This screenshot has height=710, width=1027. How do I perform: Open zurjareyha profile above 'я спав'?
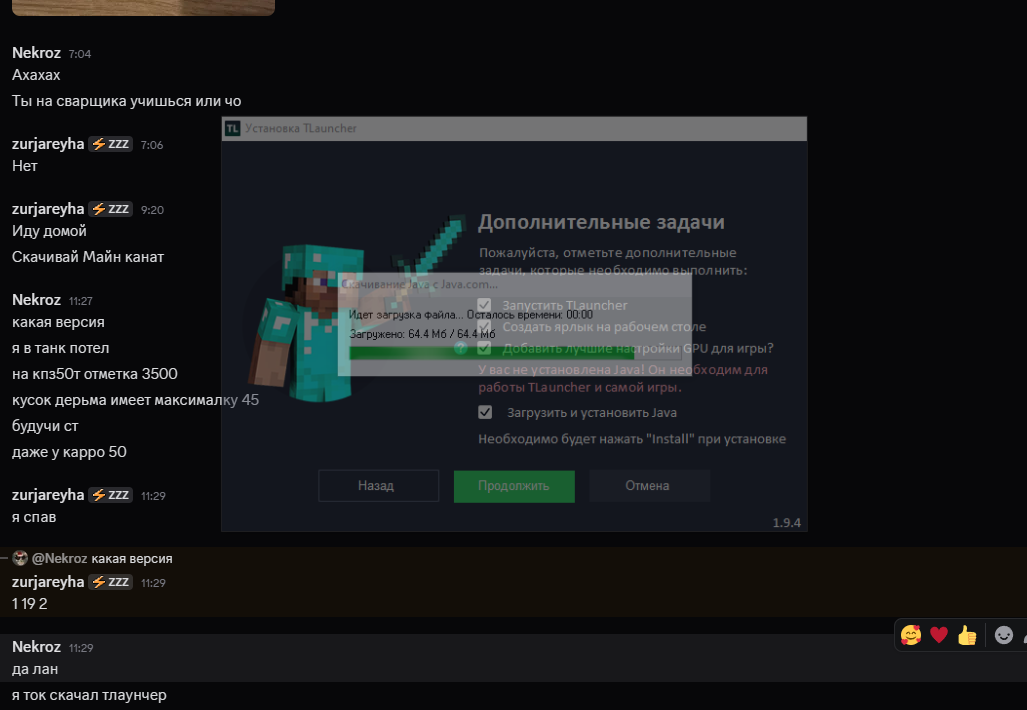(48, 495)
